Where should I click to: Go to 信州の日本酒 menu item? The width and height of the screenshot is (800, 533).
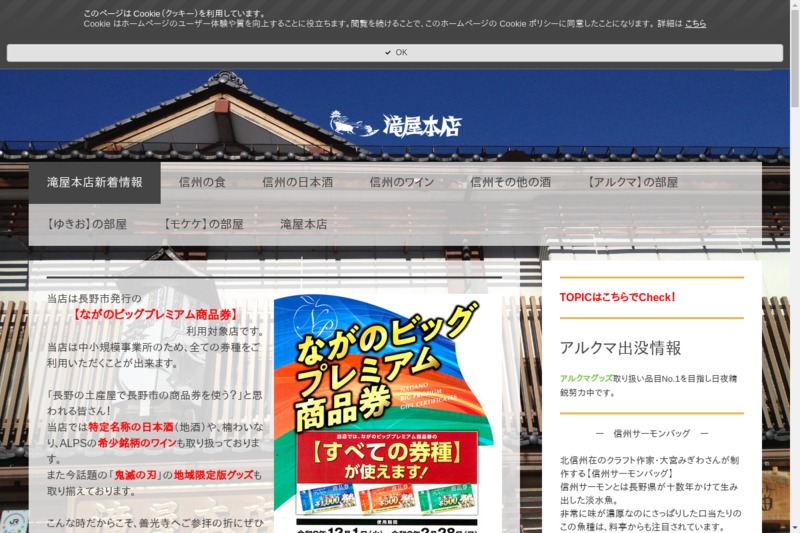(297, 183)
